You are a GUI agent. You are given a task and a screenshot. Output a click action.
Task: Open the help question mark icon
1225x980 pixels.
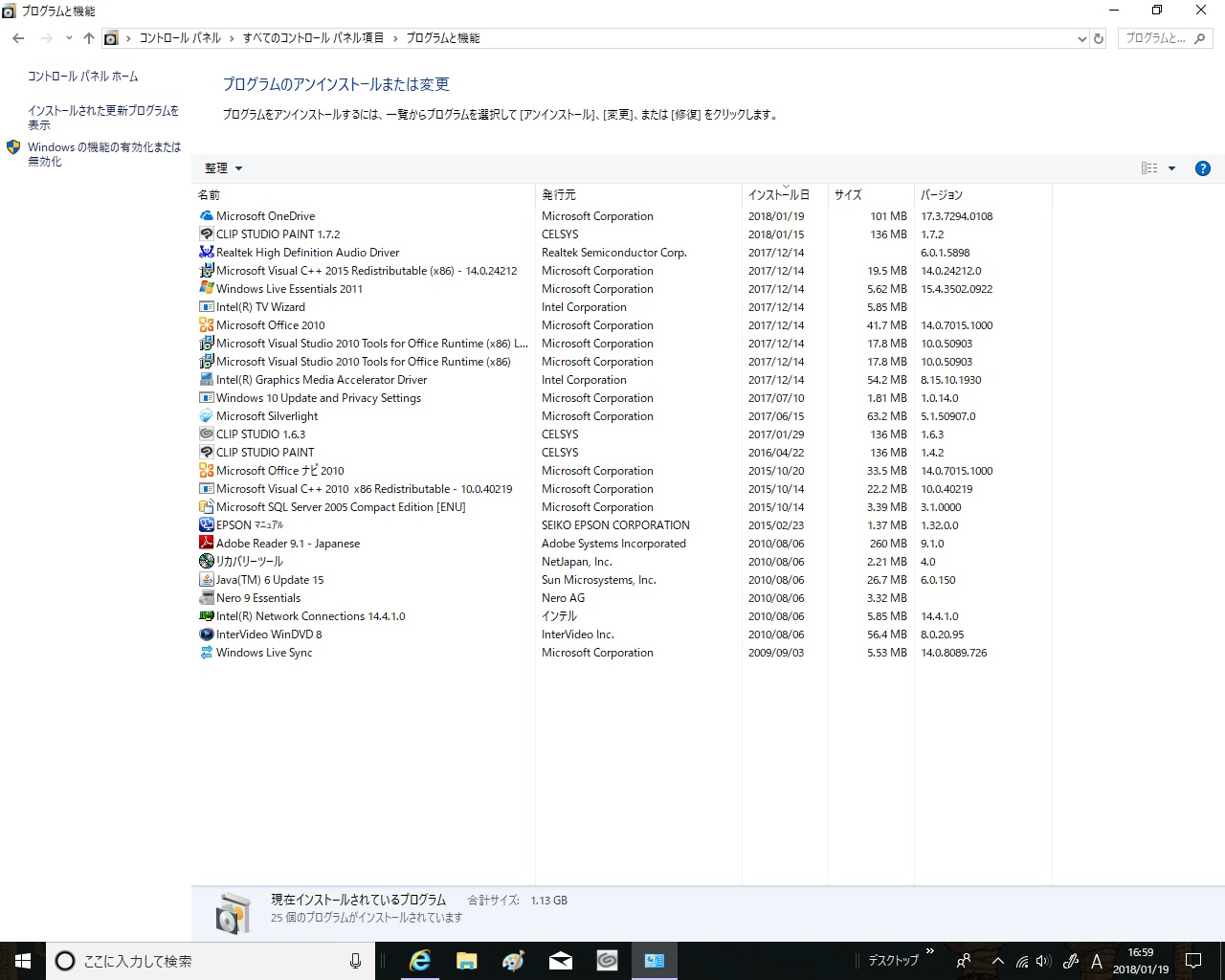(1203, 168)
